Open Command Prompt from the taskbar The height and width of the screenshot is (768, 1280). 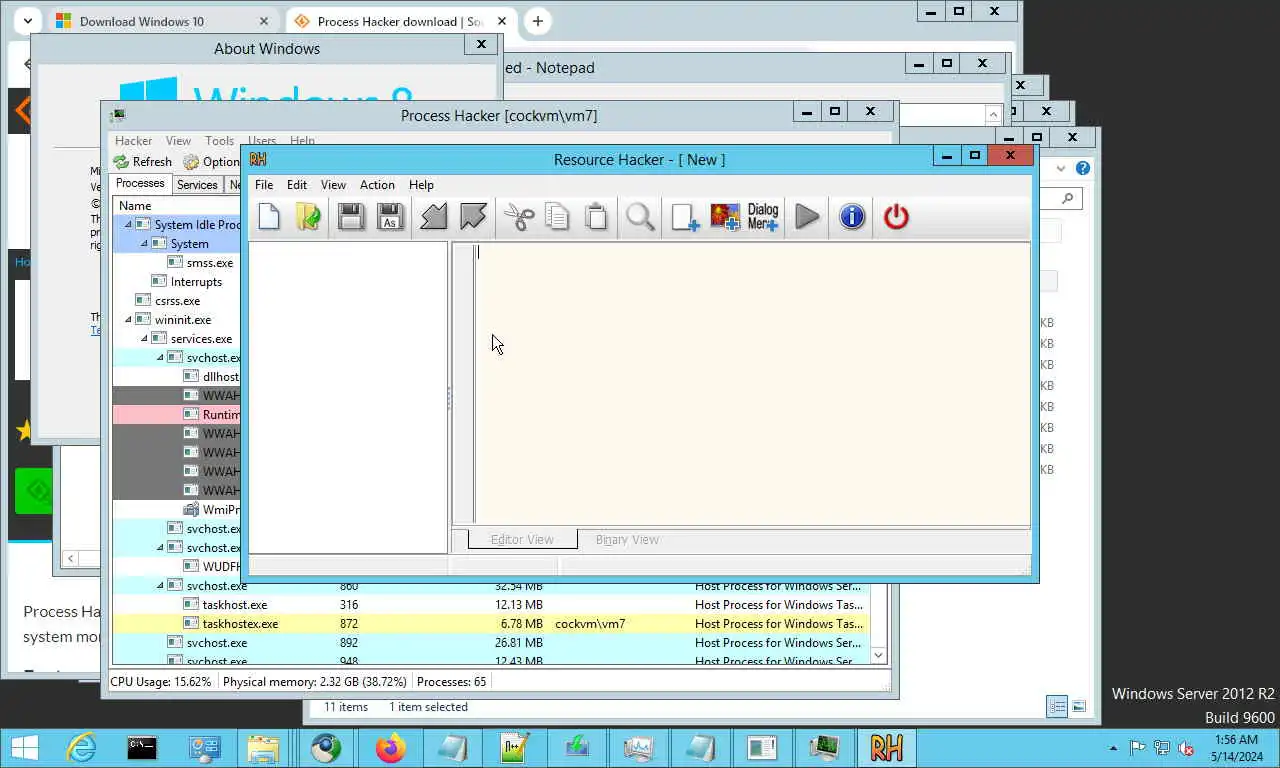[x=142, y=748]
